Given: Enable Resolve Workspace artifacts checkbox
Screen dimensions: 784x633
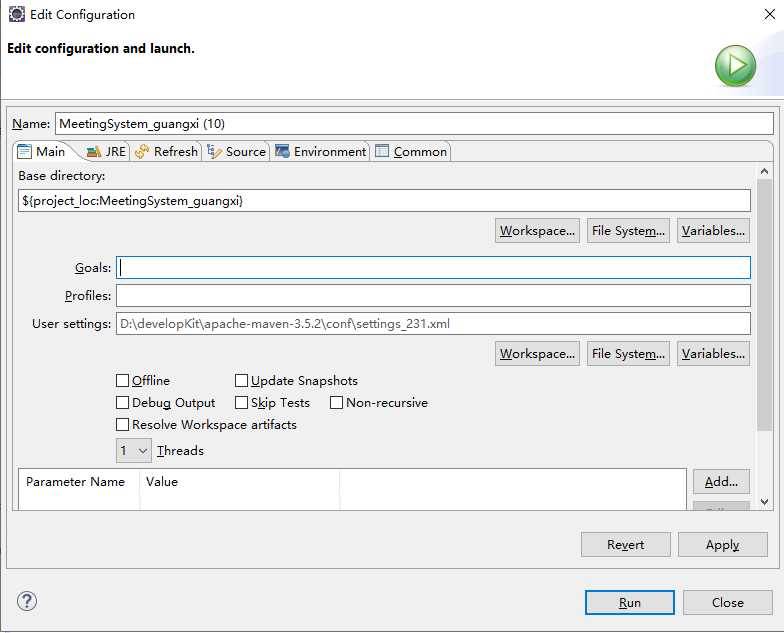Looking at the screenshot, I should [x=122, y=424].
